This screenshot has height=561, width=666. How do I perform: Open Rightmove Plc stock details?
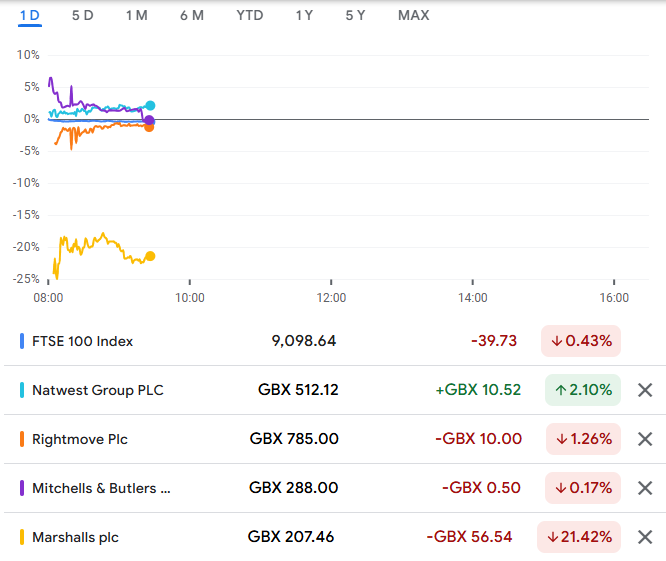[x=333, y=439]
